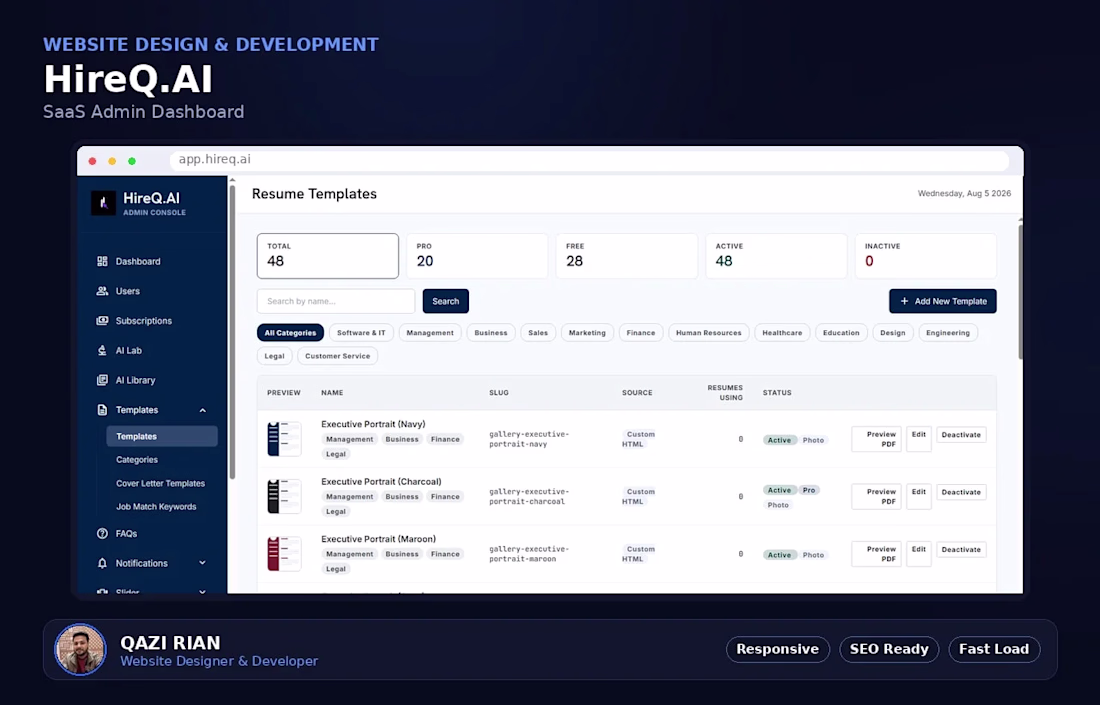Viewport: 1100px width, 705px height.
Task: Deactivate Executive Portrait (Navy) template
Action: click(961, 435)
